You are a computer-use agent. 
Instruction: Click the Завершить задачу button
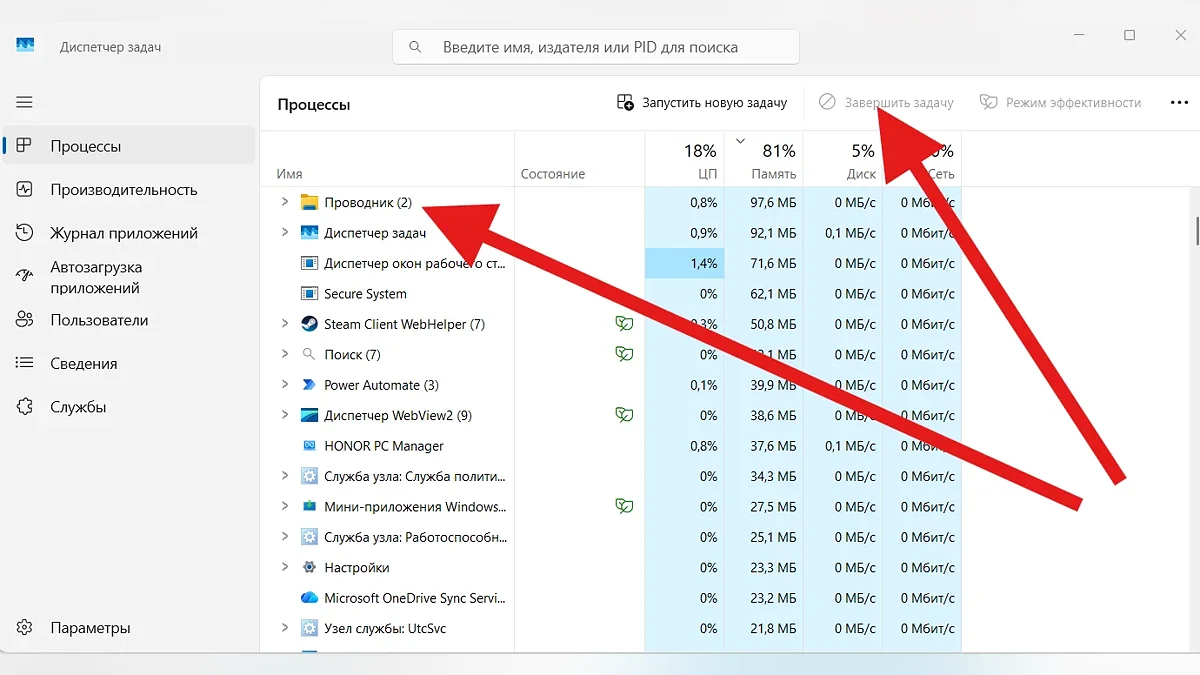click(x=886, y=102)
